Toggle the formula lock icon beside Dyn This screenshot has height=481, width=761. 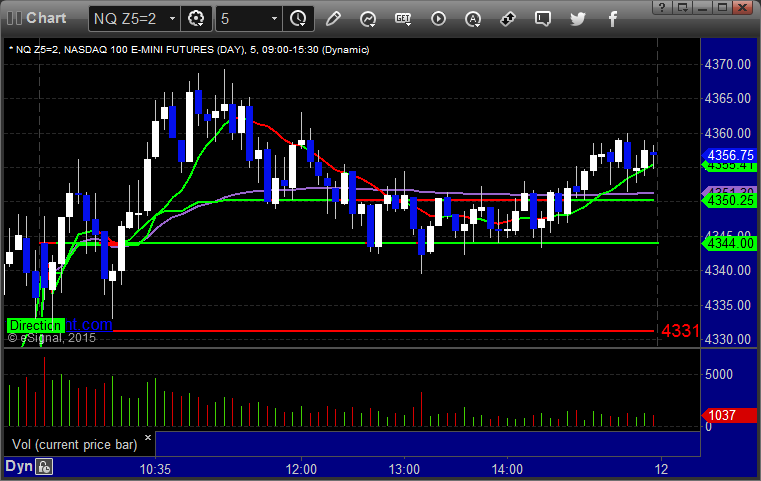pyautogui.click(x=44, y=466)
